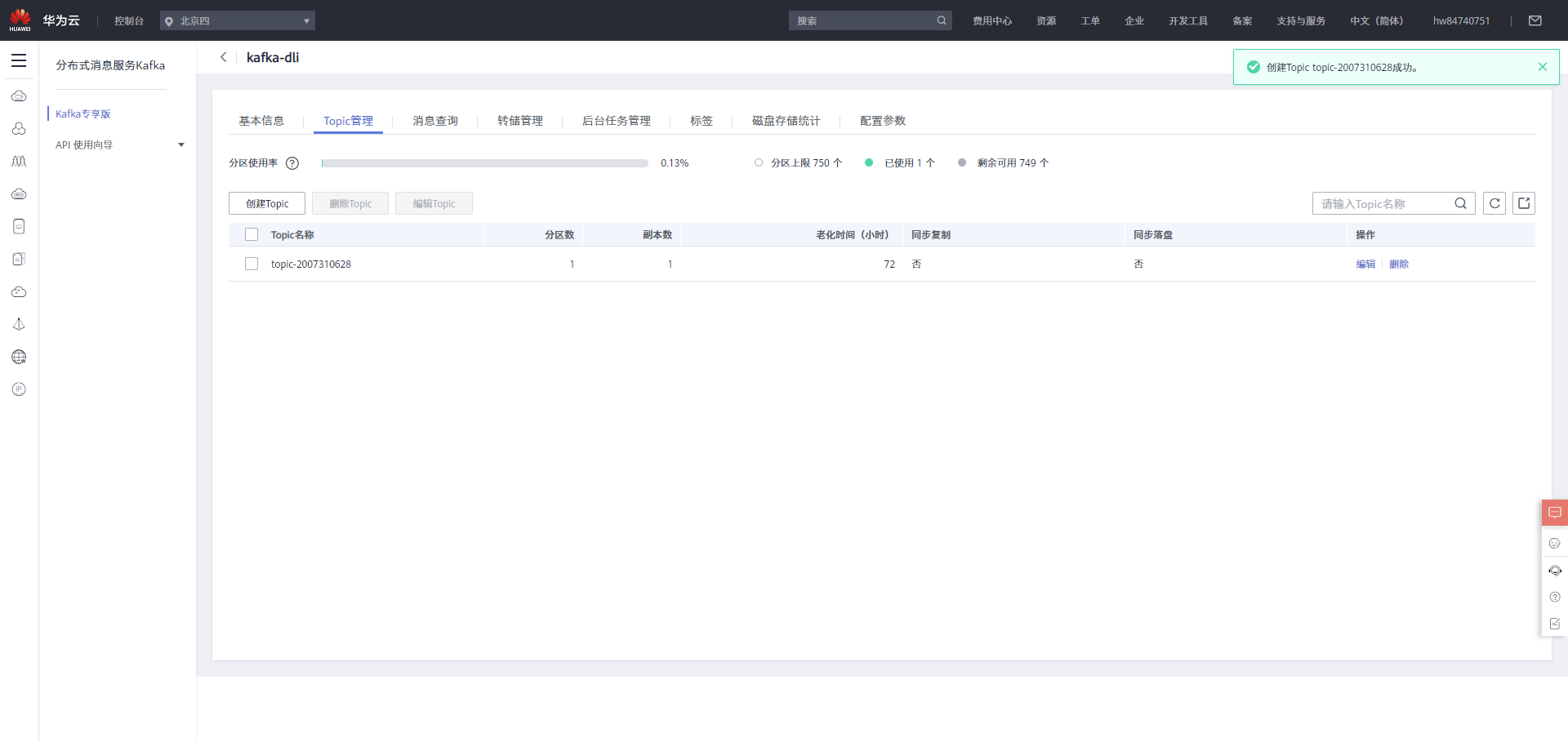Open the 后台任务管理 tab
Image resolution: width=1568 pixels, height=742 pixels.
pyautogui.click(x=617, y=121)
